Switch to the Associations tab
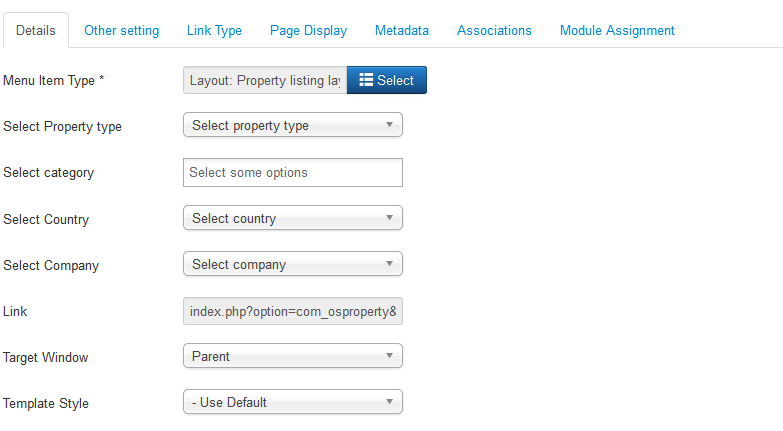The height and width of the screenshot is (431, 783). 494,30
